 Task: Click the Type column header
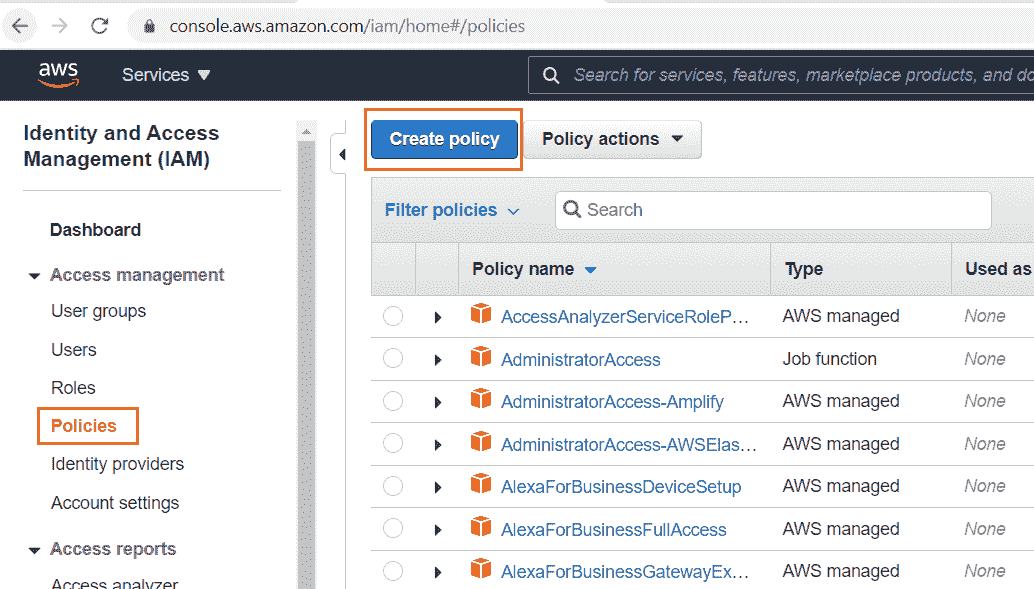804,269
